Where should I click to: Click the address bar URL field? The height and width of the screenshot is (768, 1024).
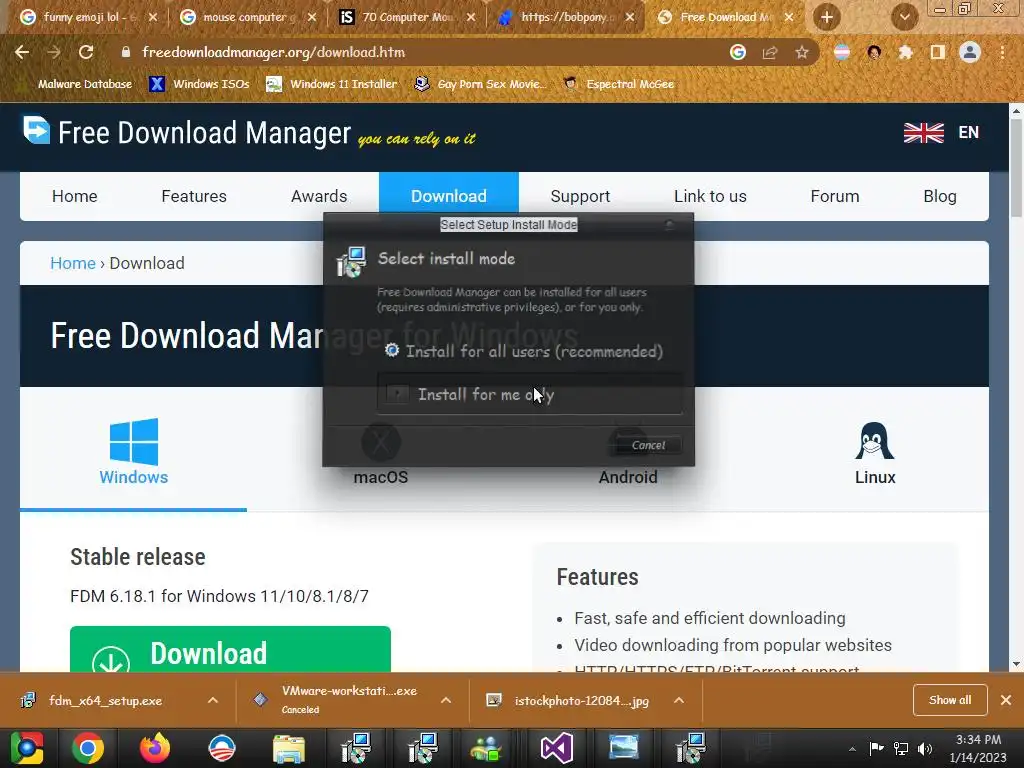(x=418, y=52)
